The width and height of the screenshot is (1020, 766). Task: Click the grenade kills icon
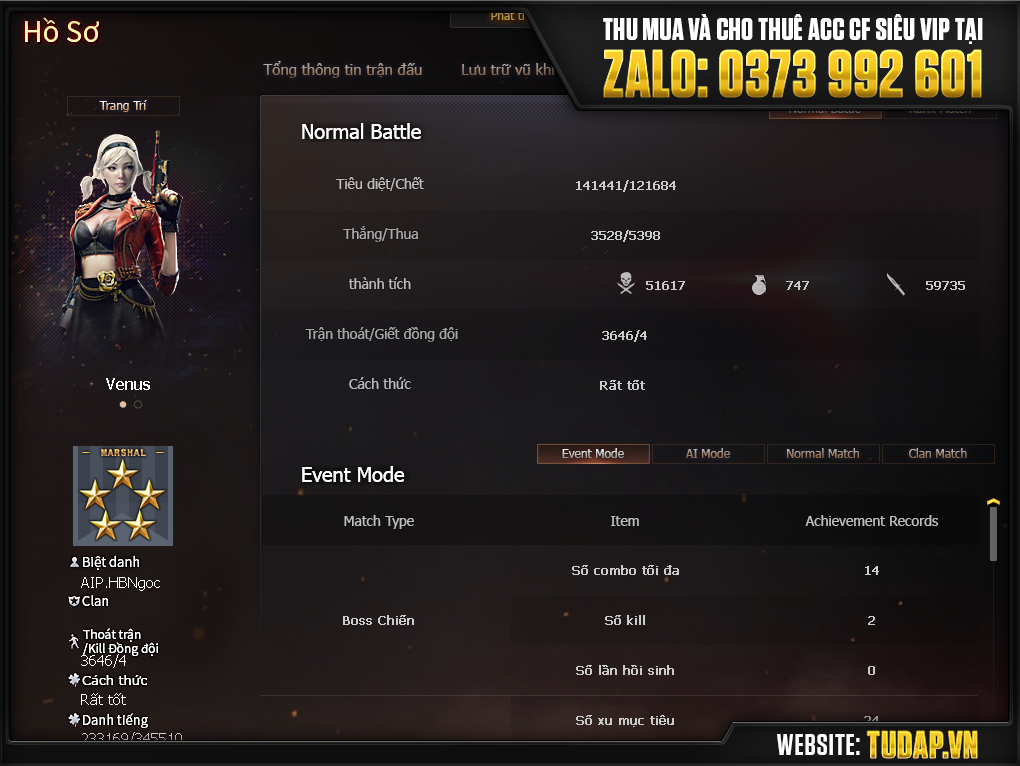pos(758,284)
